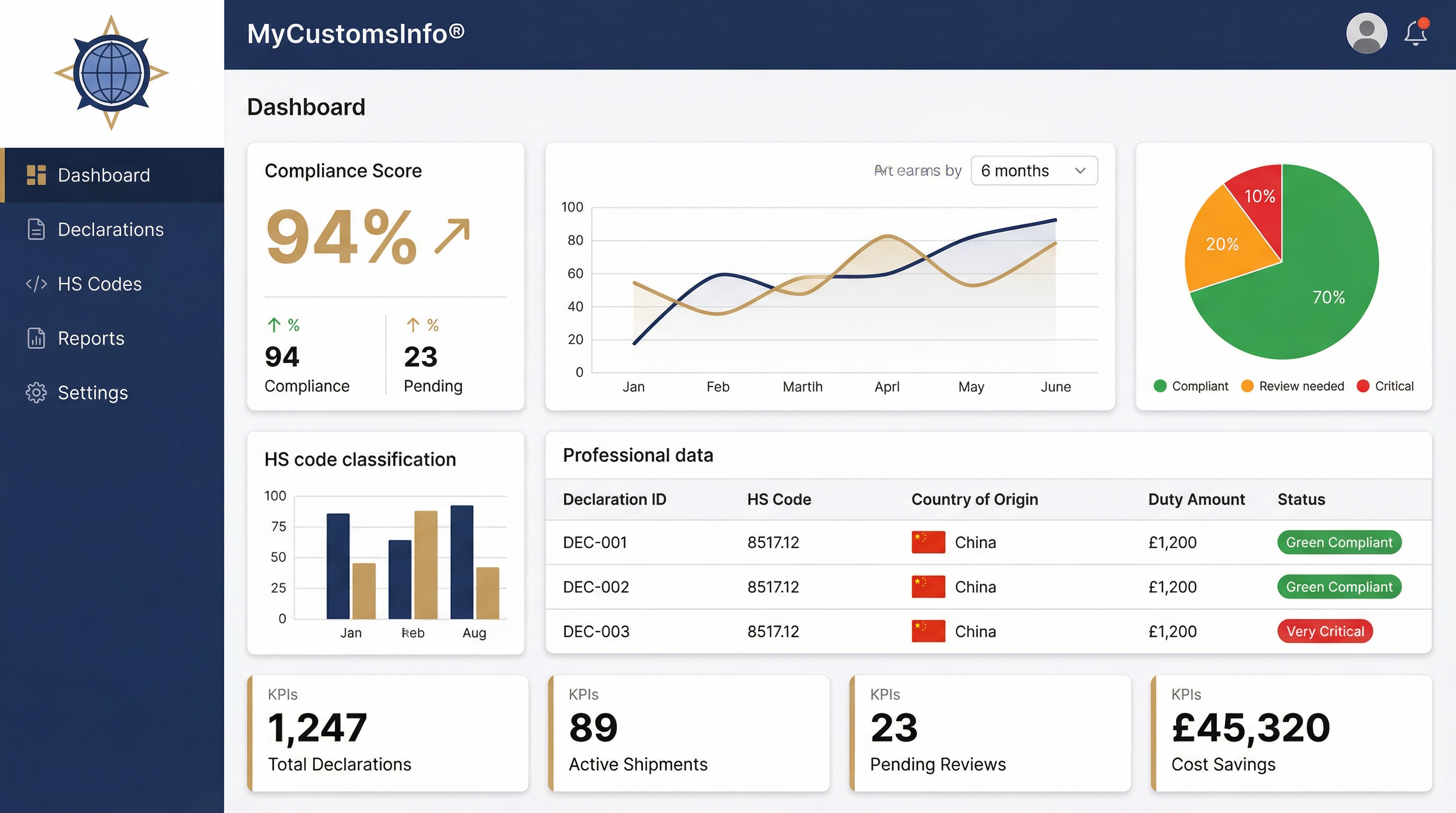Open the user profile avatar
Image resolution: width=1456 pixels, height=813 pixels.
(1366, 33)
